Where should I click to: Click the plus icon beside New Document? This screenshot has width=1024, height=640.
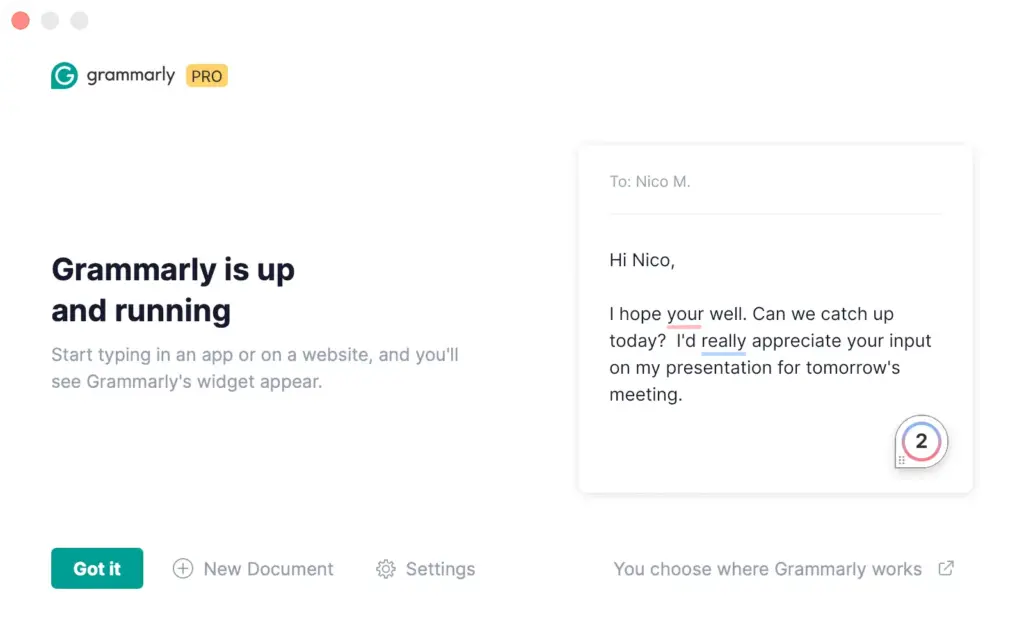coord(183,569)
